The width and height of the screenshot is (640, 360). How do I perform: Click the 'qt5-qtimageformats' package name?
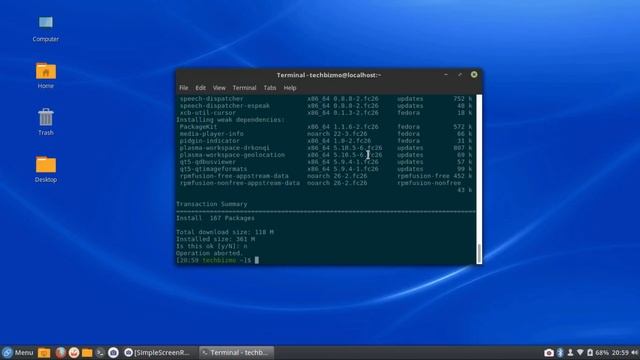pos(213,169)
